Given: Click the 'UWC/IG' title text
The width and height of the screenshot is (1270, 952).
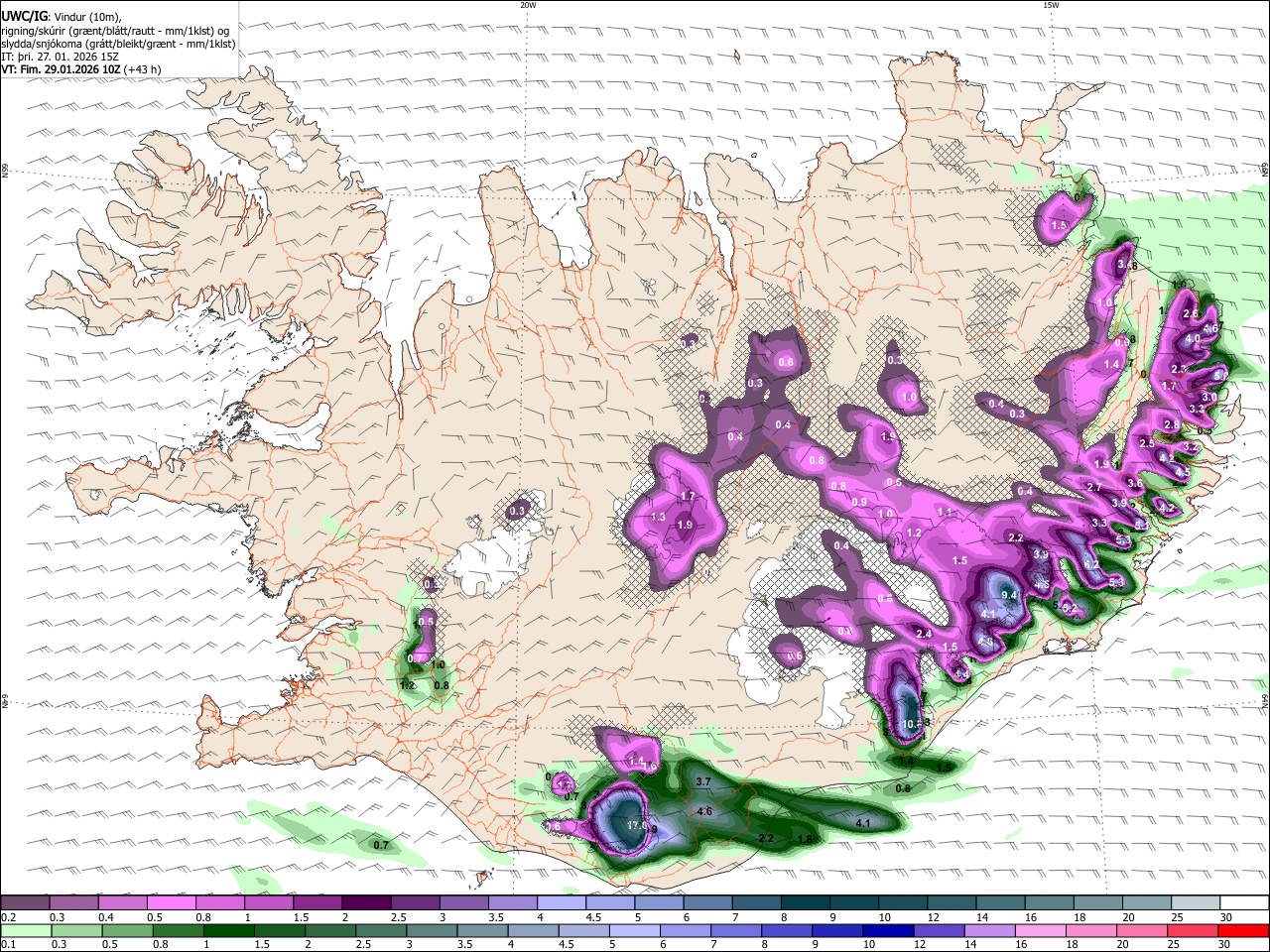Looking at the screenshot, I should (23, 16).
